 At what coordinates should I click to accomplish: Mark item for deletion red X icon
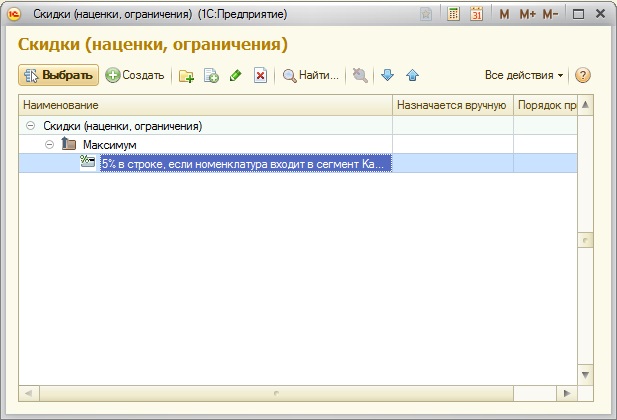pyautogui.click(x=260, y=76)
